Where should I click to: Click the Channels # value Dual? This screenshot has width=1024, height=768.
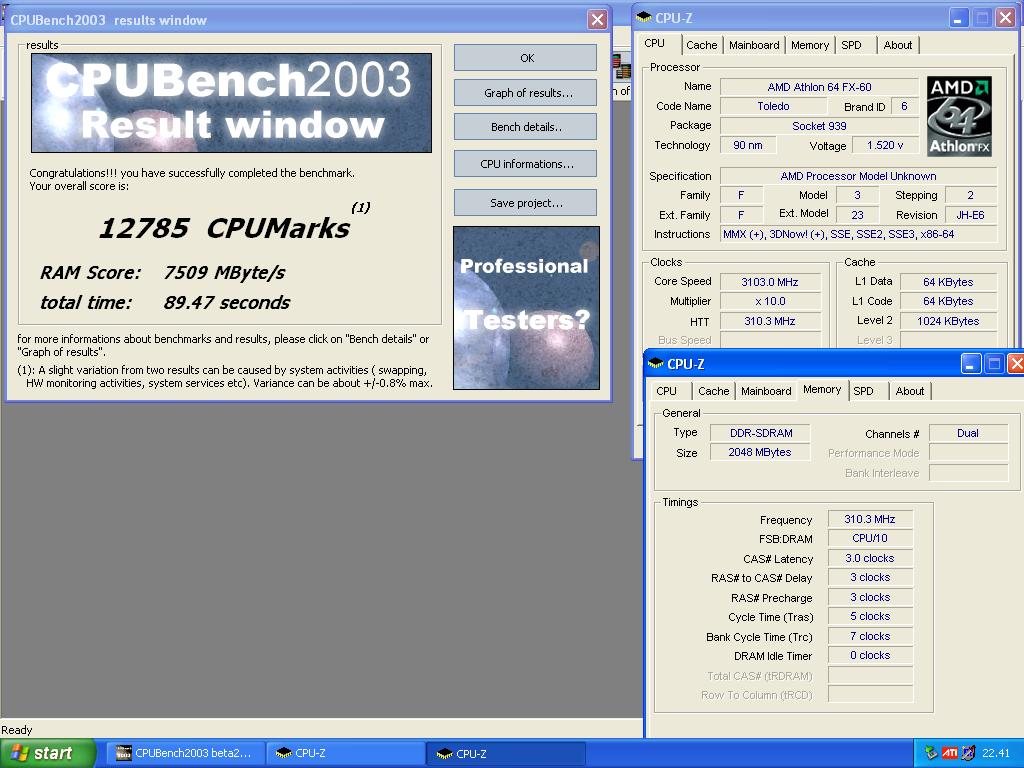pyautogui.click(x=968, y=433)
